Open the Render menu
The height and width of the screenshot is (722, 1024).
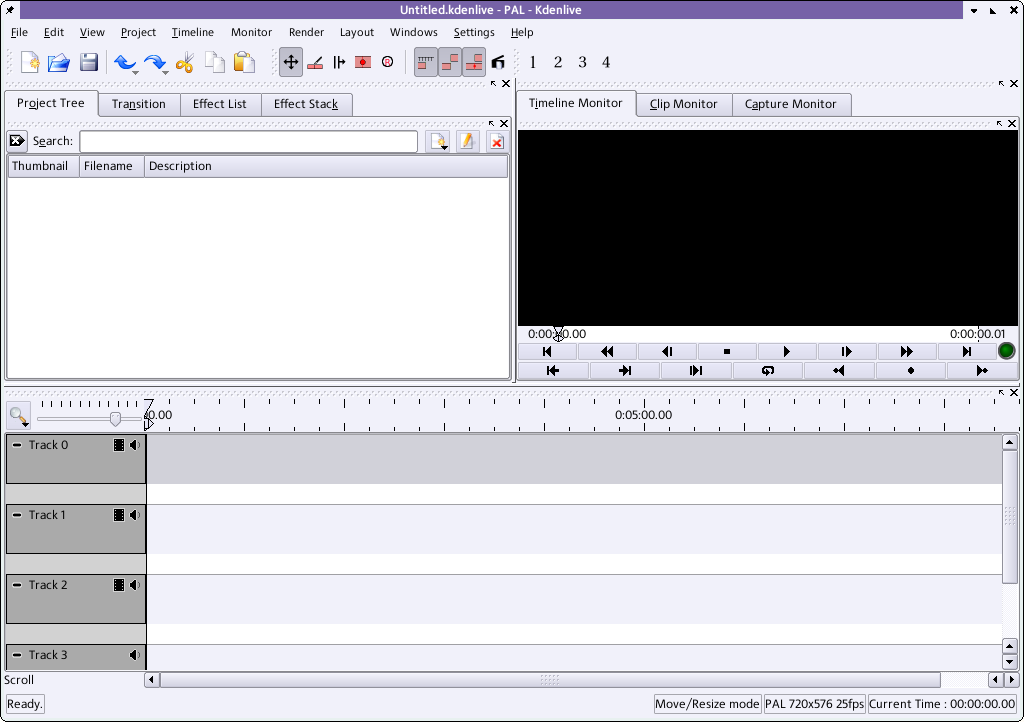[x=306, y=32]
